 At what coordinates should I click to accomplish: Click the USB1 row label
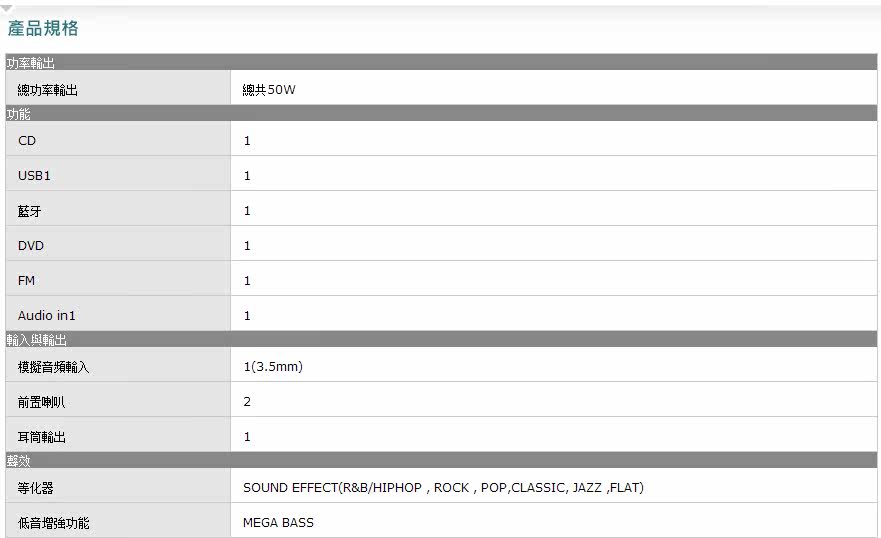(x=34, y=176)
